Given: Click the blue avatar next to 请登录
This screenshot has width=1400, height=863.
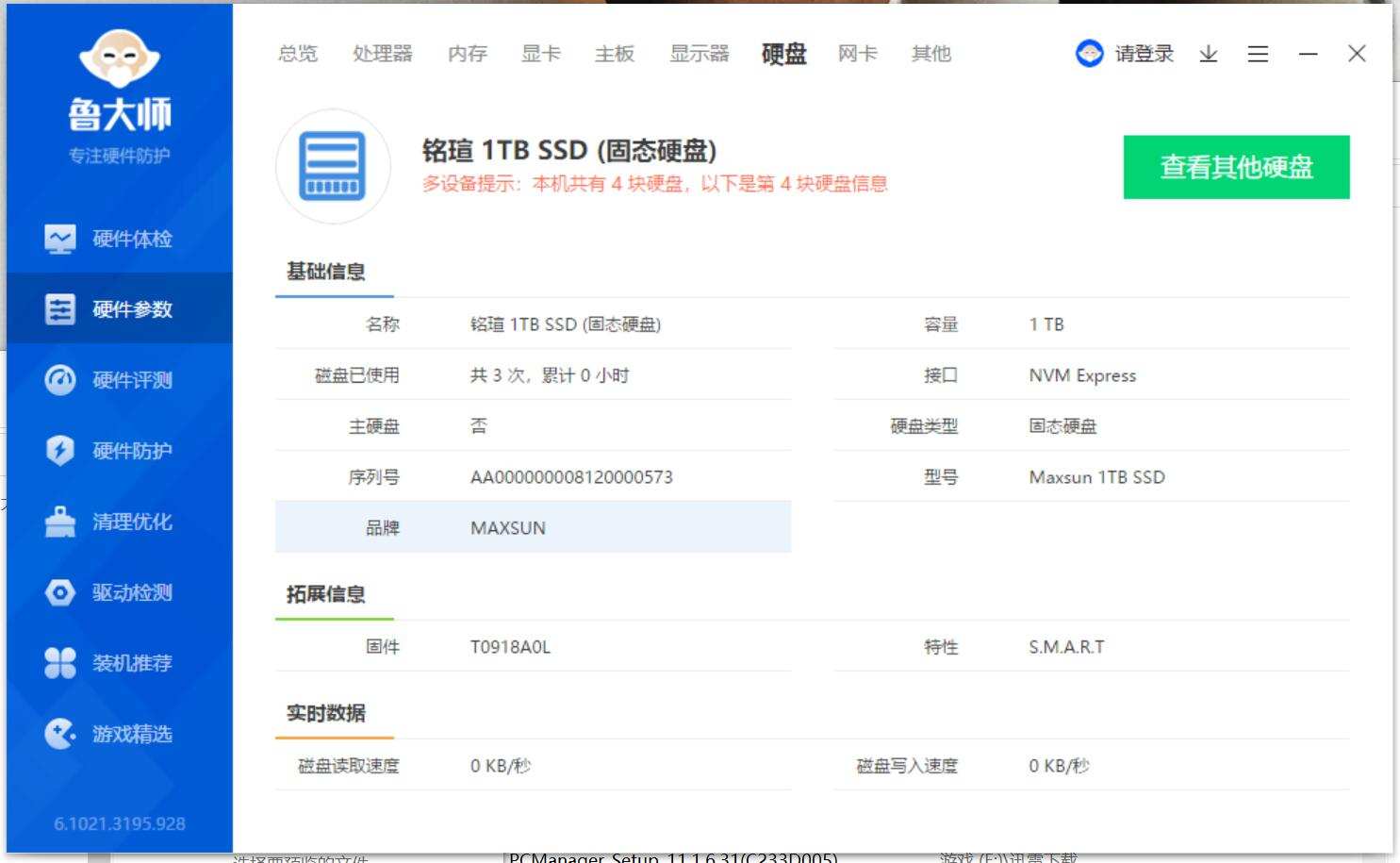Looking at the screenshot, I should (x=1089, y=53).
